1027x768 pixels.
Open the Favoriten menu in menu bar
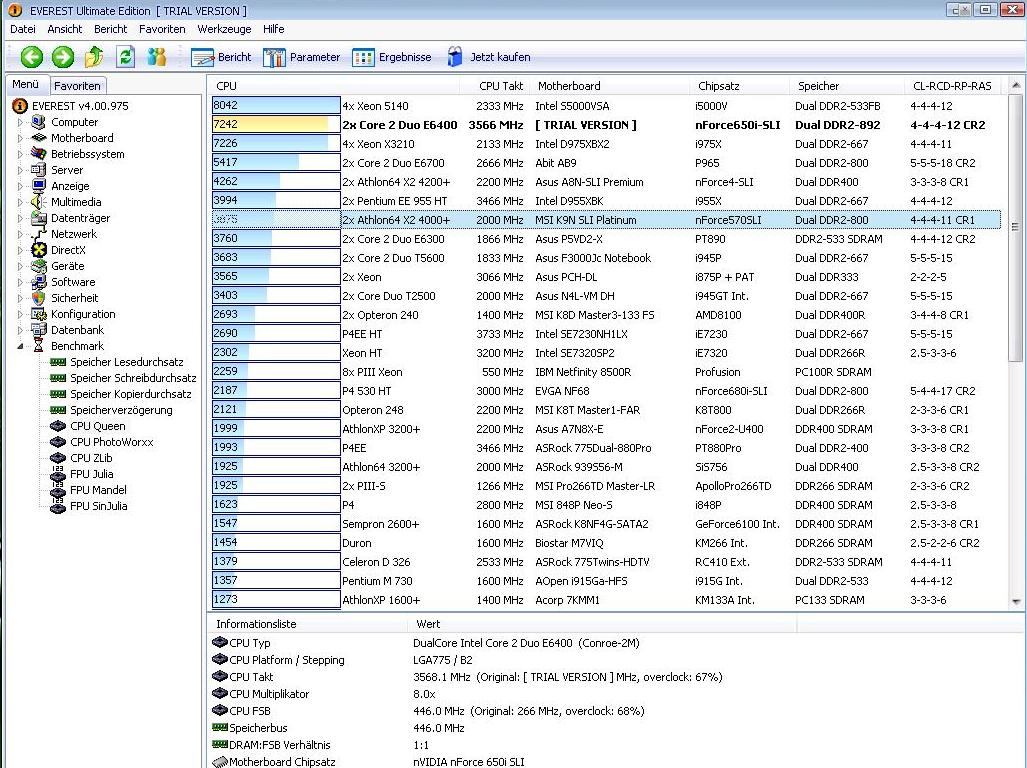162,29
